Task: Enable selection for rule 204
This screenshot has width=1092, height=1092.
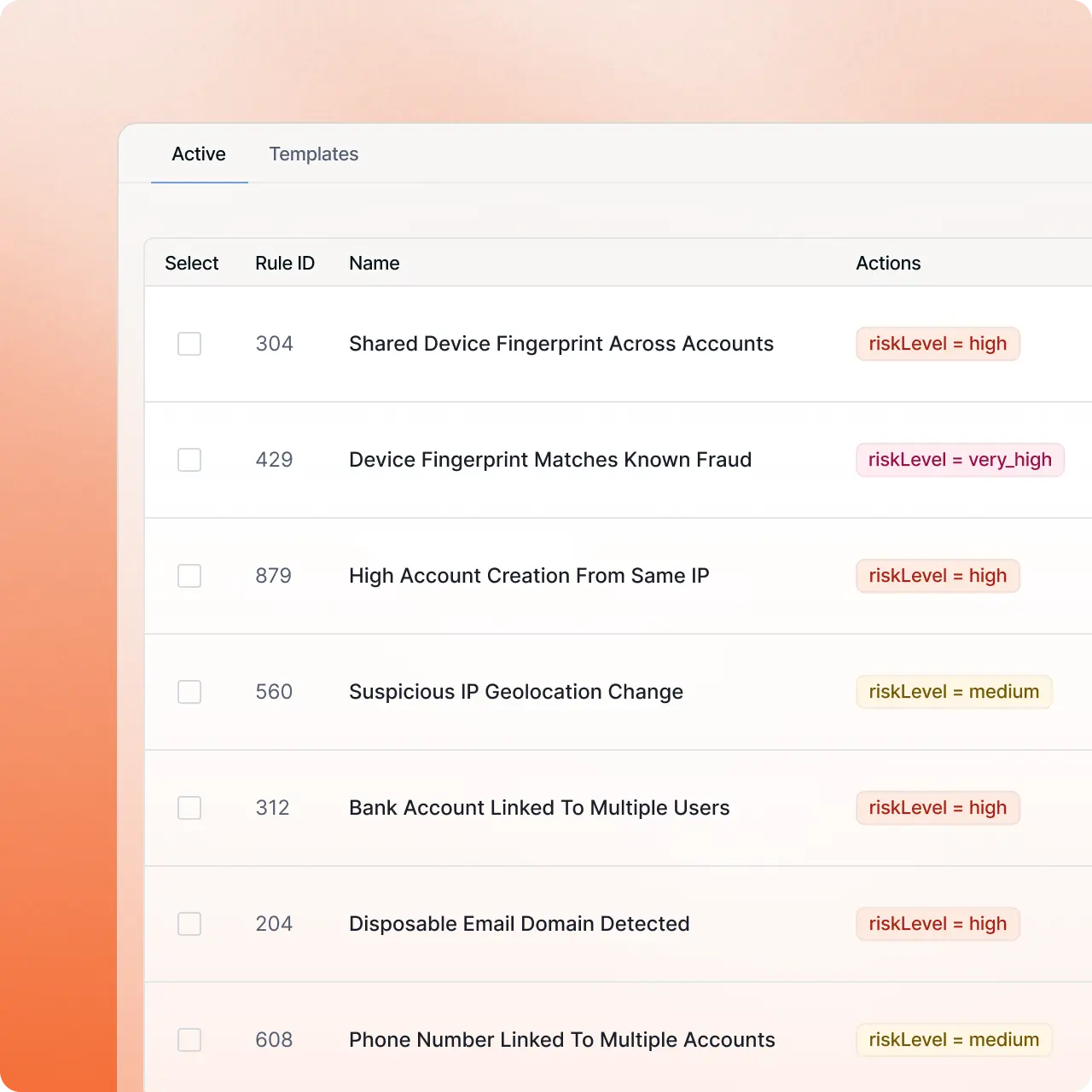Action: pyautogui.click(x=189, y=924)
